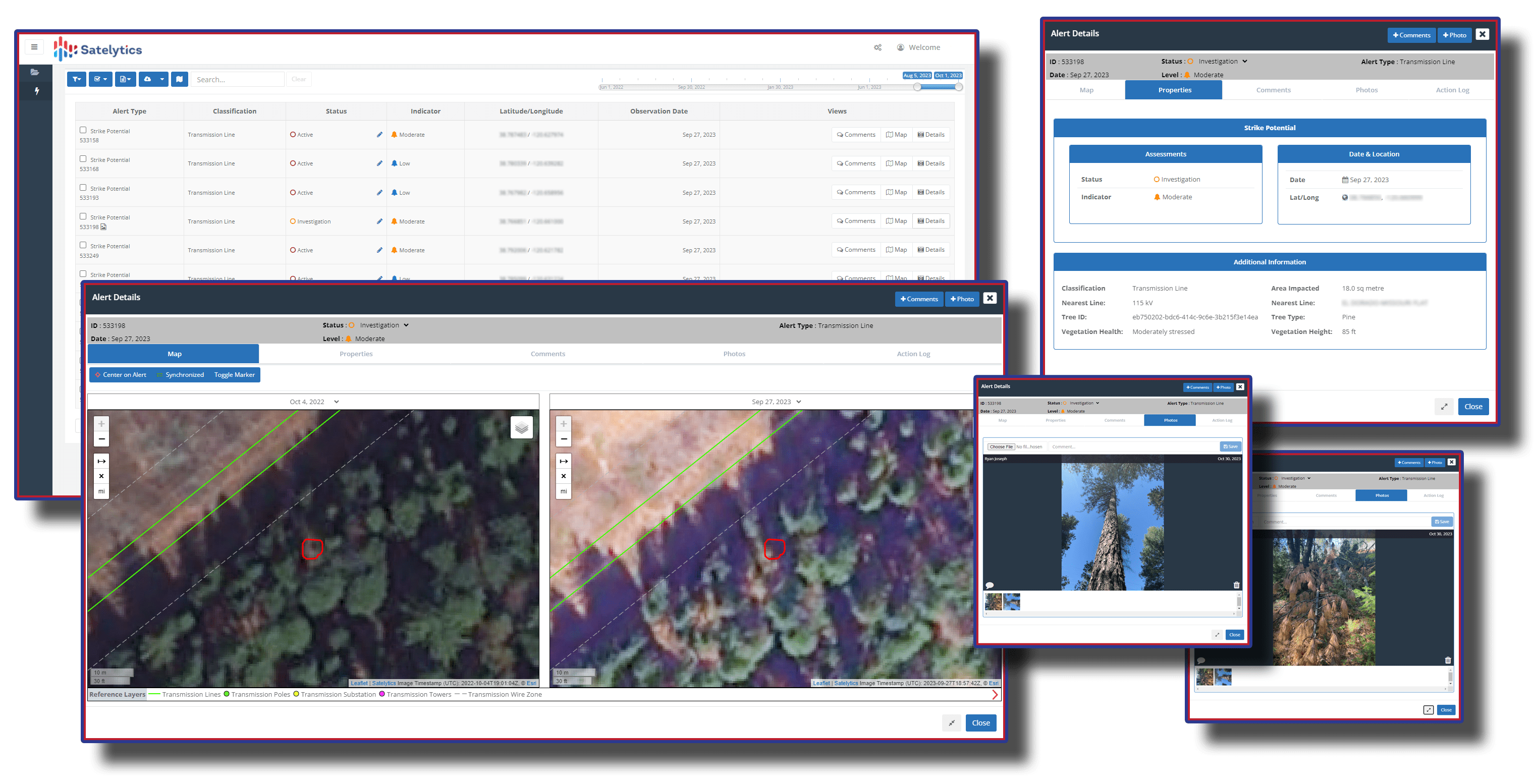Image resolution: width=1536 pixels, height=784 pixels.
Task: Open Details for alert 533168
Action: [931, 163]
